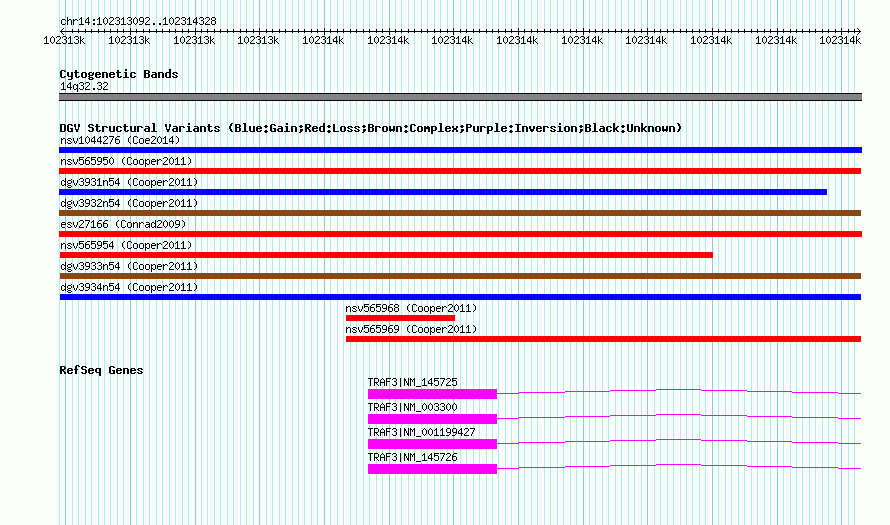Open the nsv1044276 (Coe2014) label
890x525 pixels.
[x=120, y=140]
